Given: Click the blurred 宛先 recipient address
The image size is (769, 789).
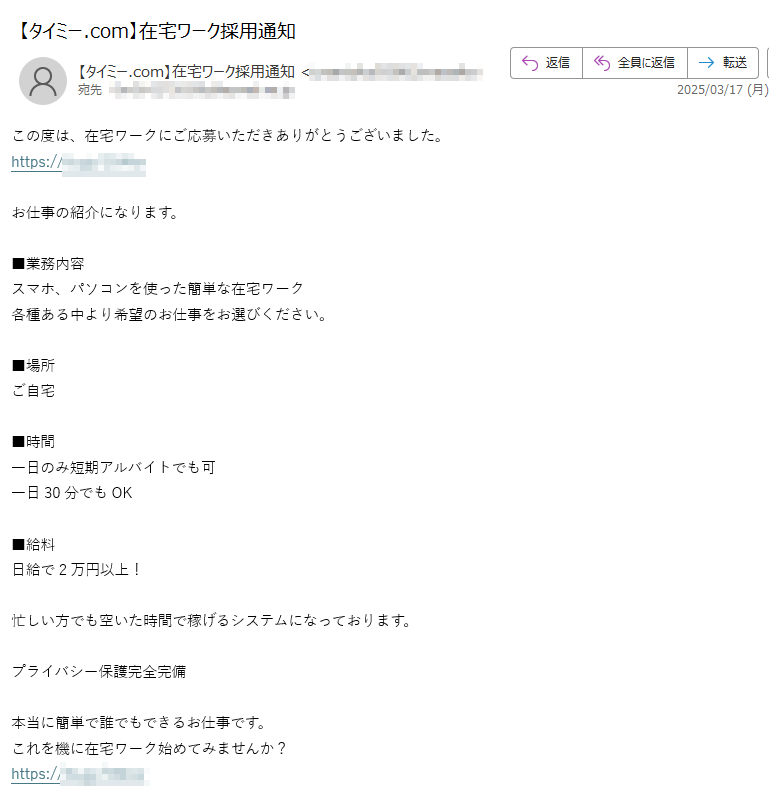Looking at the screenshot, I should pos(202,91).
